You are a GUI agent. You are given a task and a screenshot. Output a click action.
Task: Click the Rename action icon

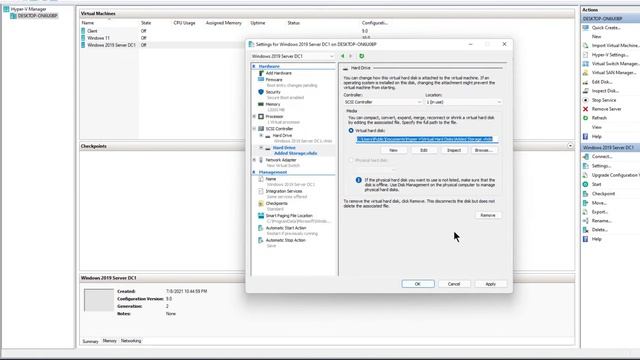586,221
